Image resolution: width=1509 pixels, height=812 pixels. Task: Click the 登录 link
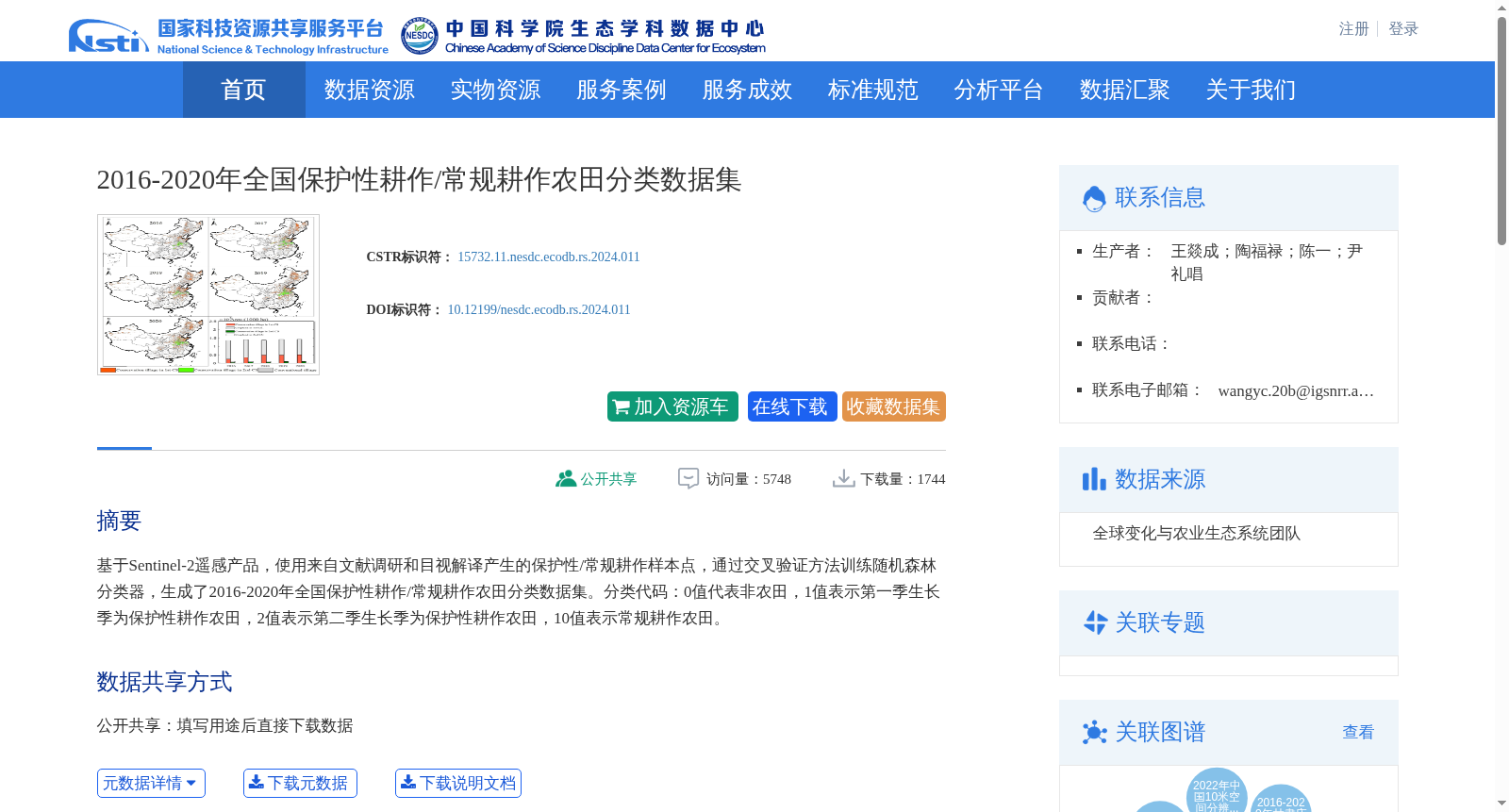pos(1403,29)
